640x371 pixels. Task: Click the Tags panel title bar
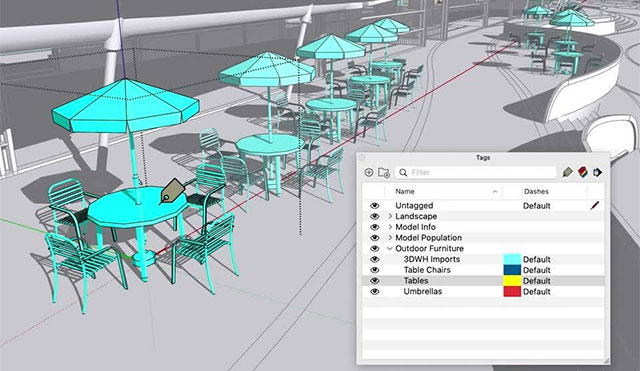[x=483, y=158]
